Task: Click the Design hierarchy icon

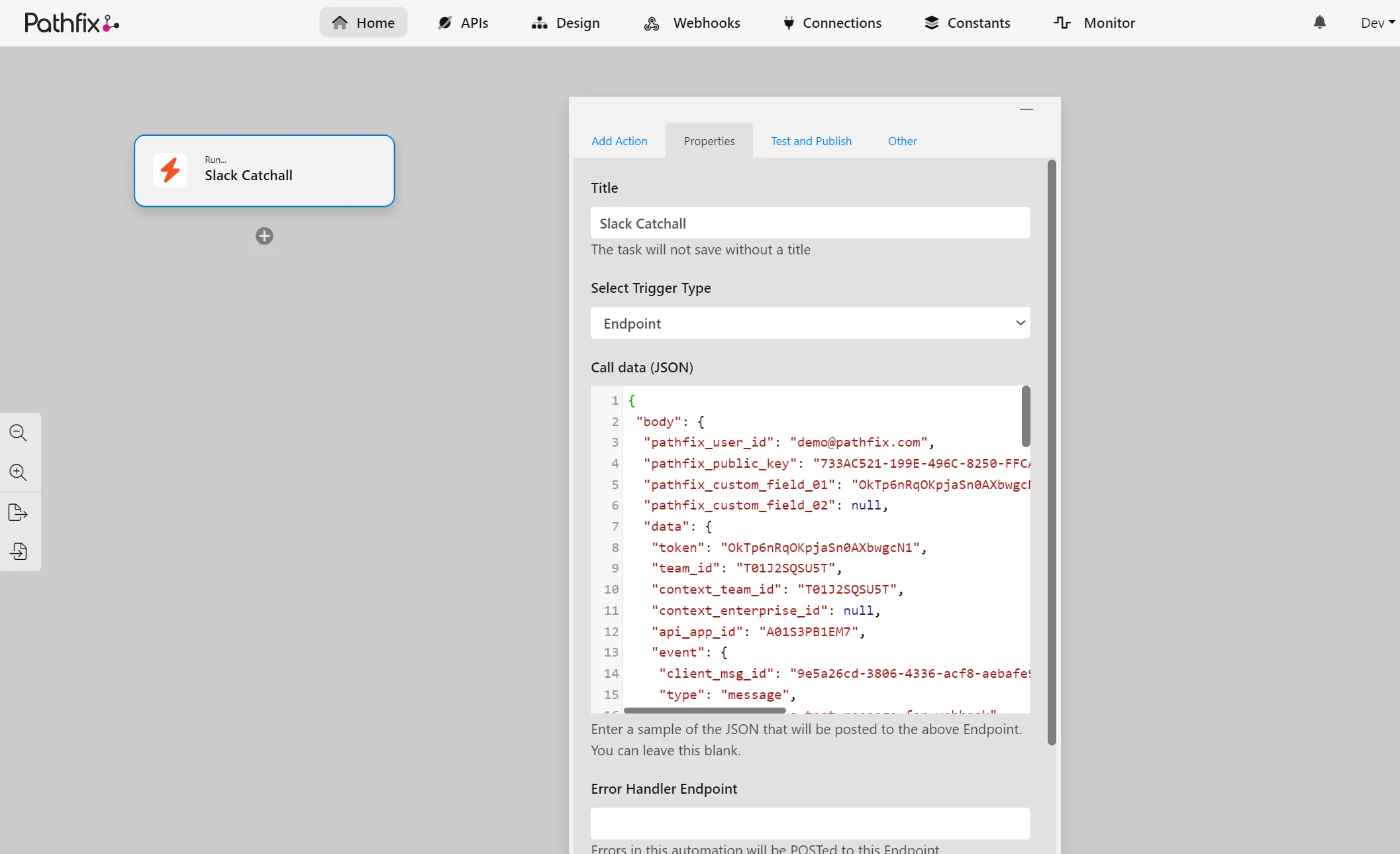Action: (540, 23)
